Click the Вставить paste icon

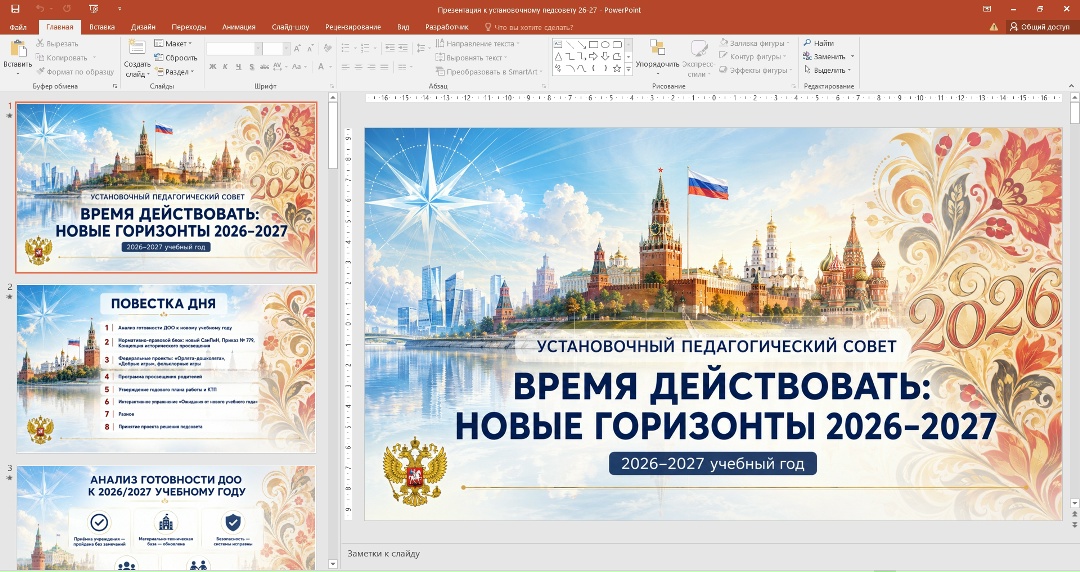(17, 50)
